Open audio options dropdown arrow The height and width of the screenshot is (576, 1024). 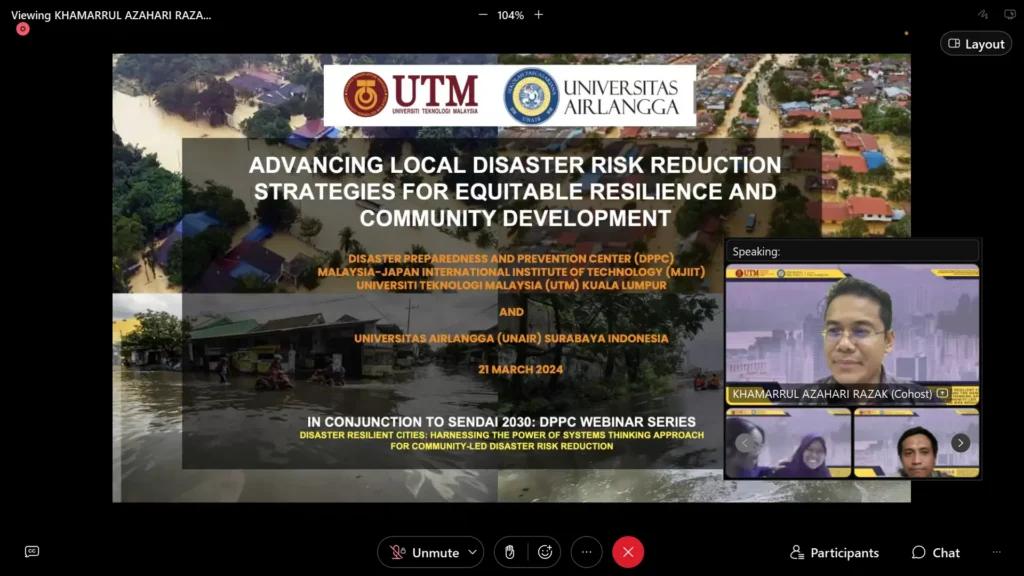tap(472, 552)
